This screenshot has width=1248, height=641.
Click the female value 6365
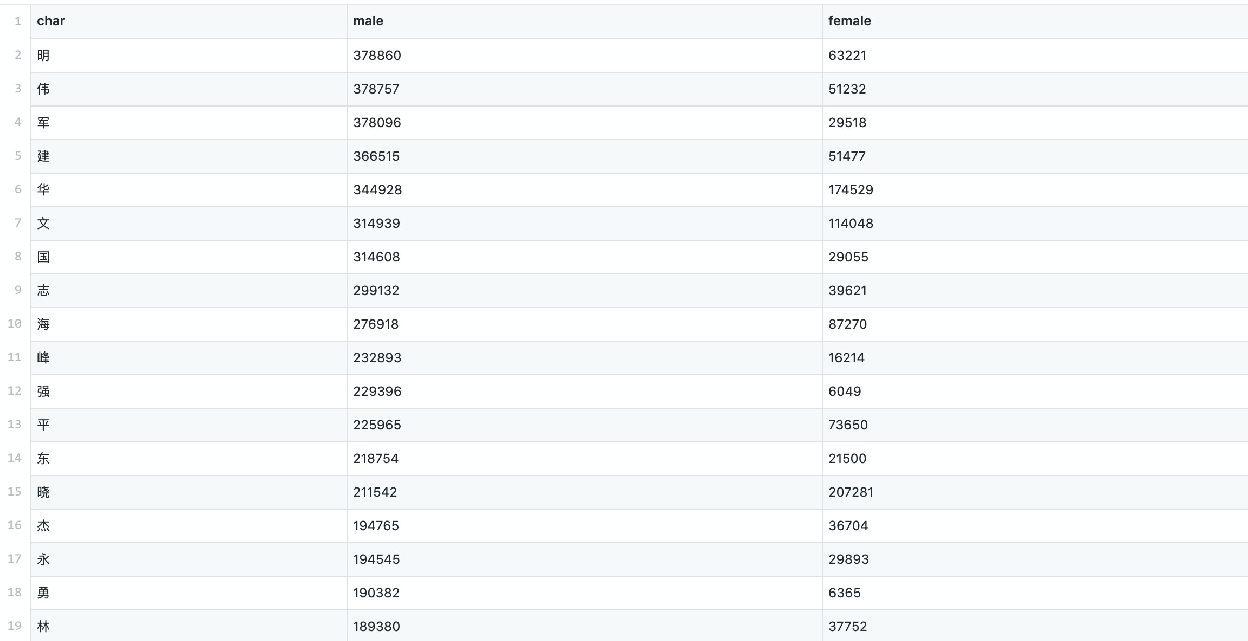click(844, 593)
